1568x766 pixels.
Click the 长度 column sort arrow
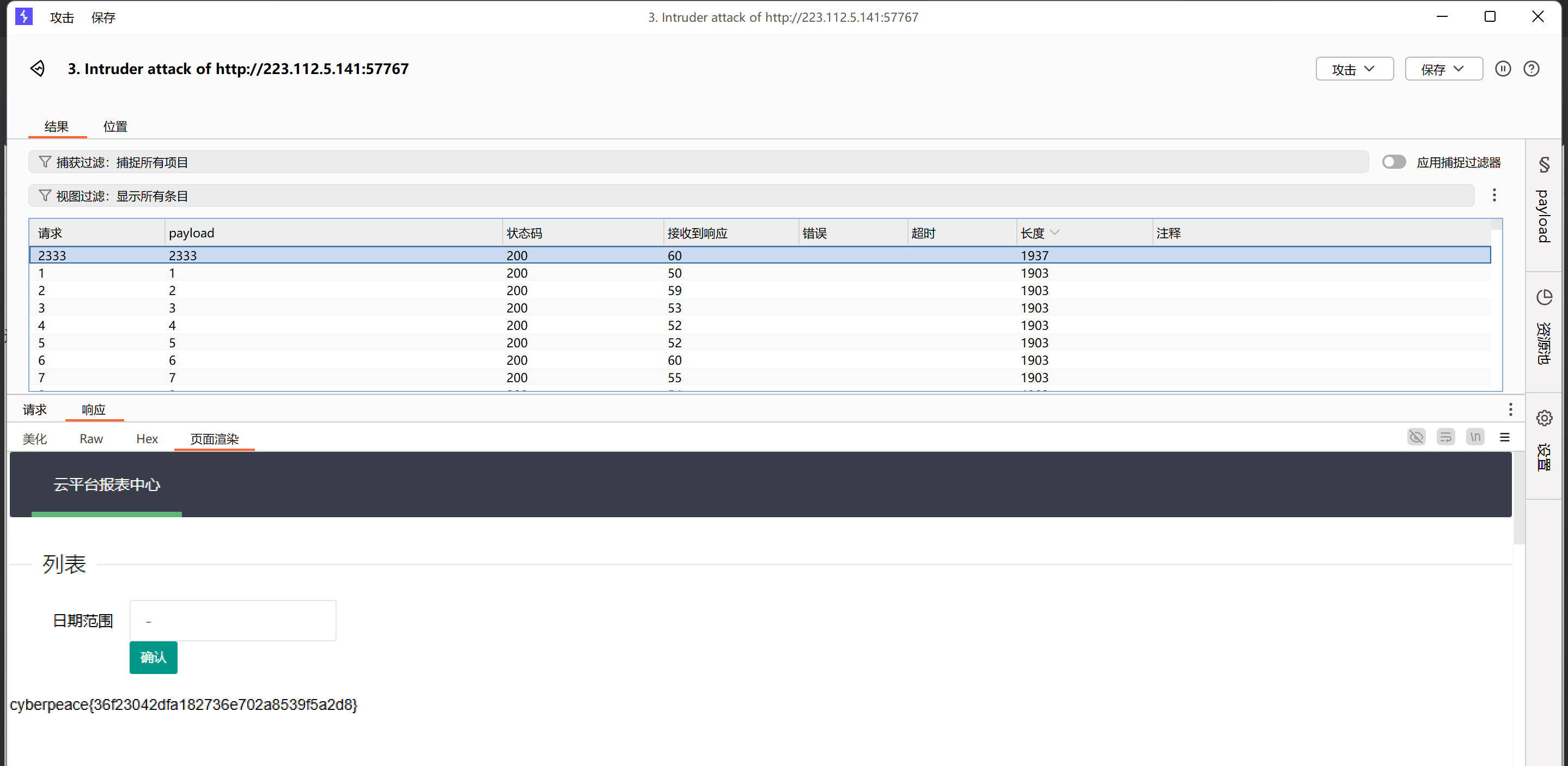1055,232
